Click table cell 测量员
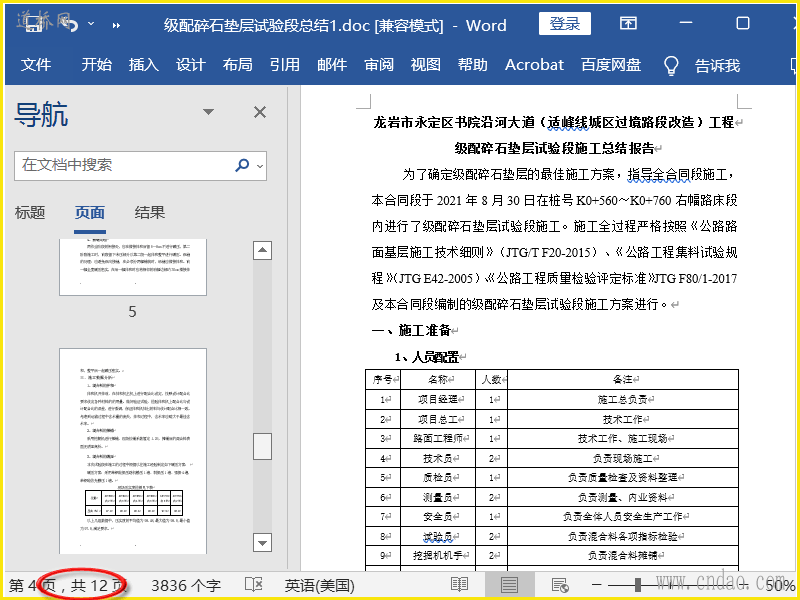This screenshot has height=600, width=800. click(438, 497)
